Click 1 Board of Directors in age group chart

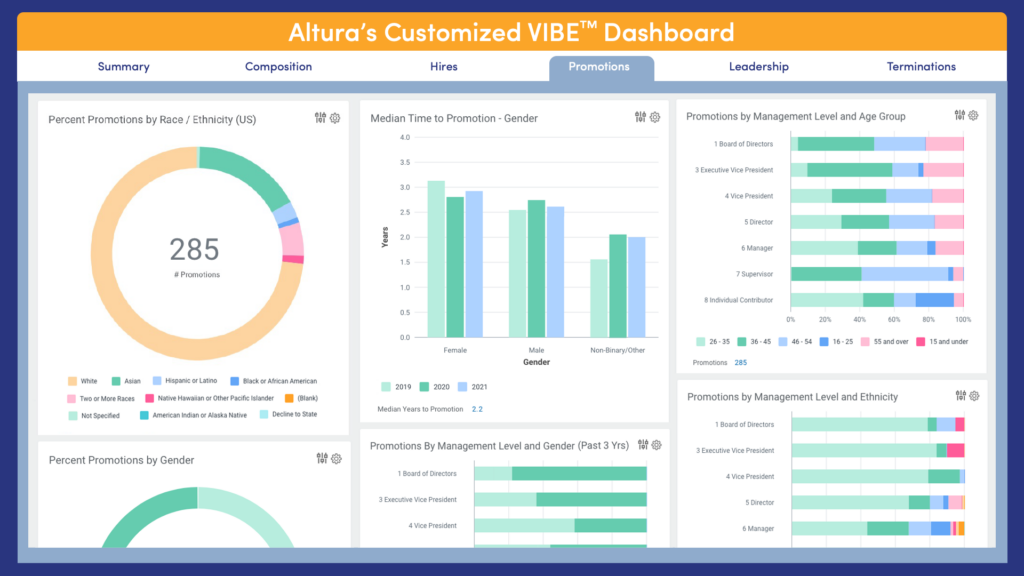pos(743,144)
